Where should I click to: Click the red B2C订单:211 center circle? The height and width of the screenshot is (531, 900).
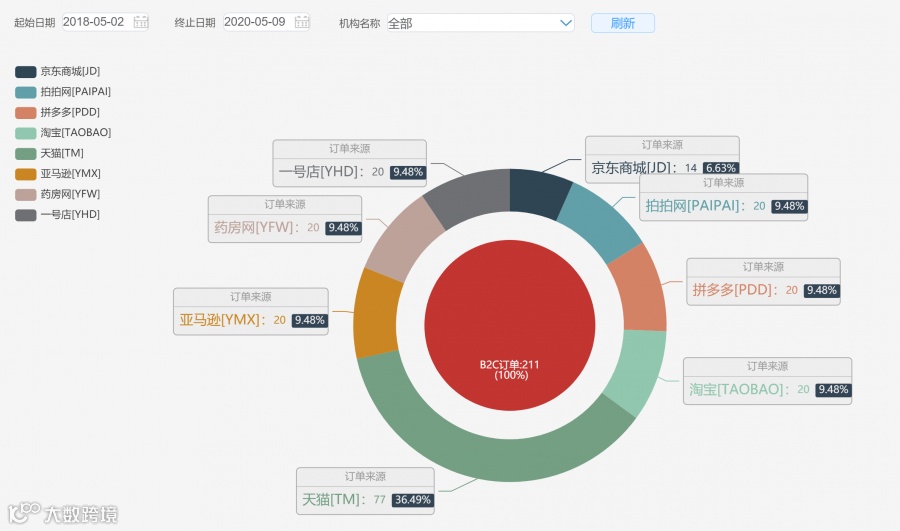(x=510, y=325)
